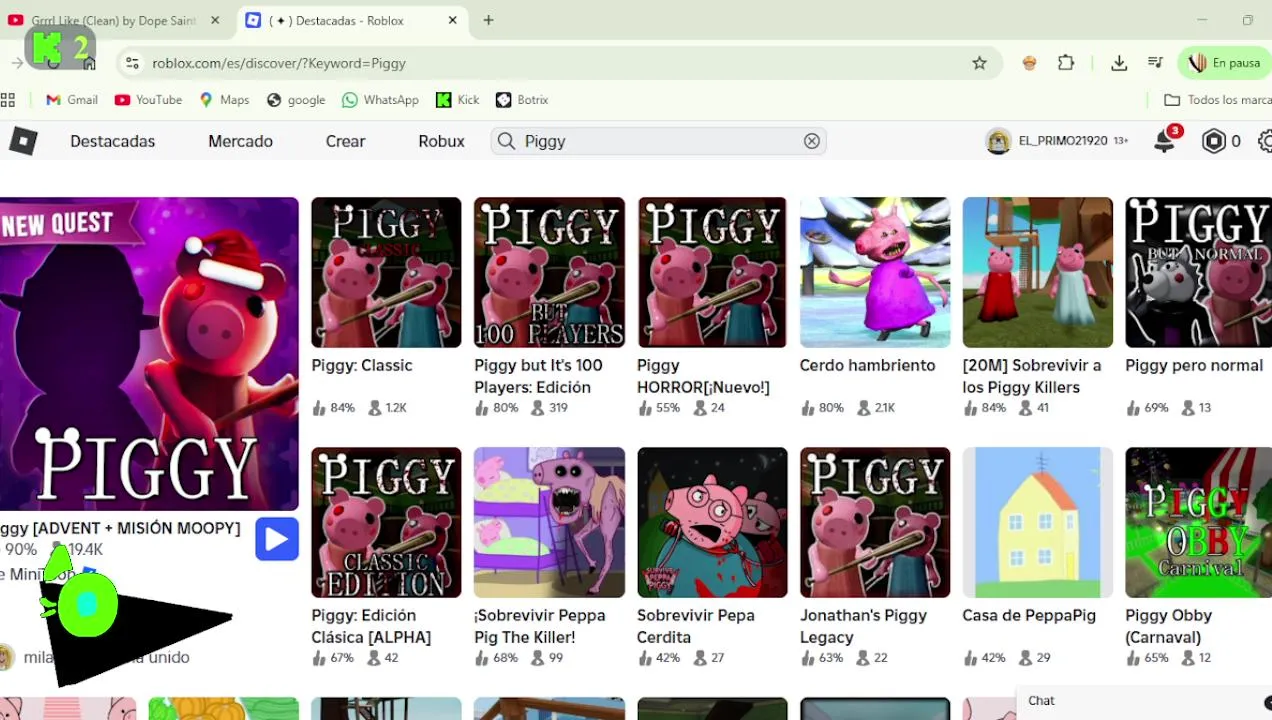Open the Kick bookmark
Screen dimensions: 1272x720
(458, 100)
